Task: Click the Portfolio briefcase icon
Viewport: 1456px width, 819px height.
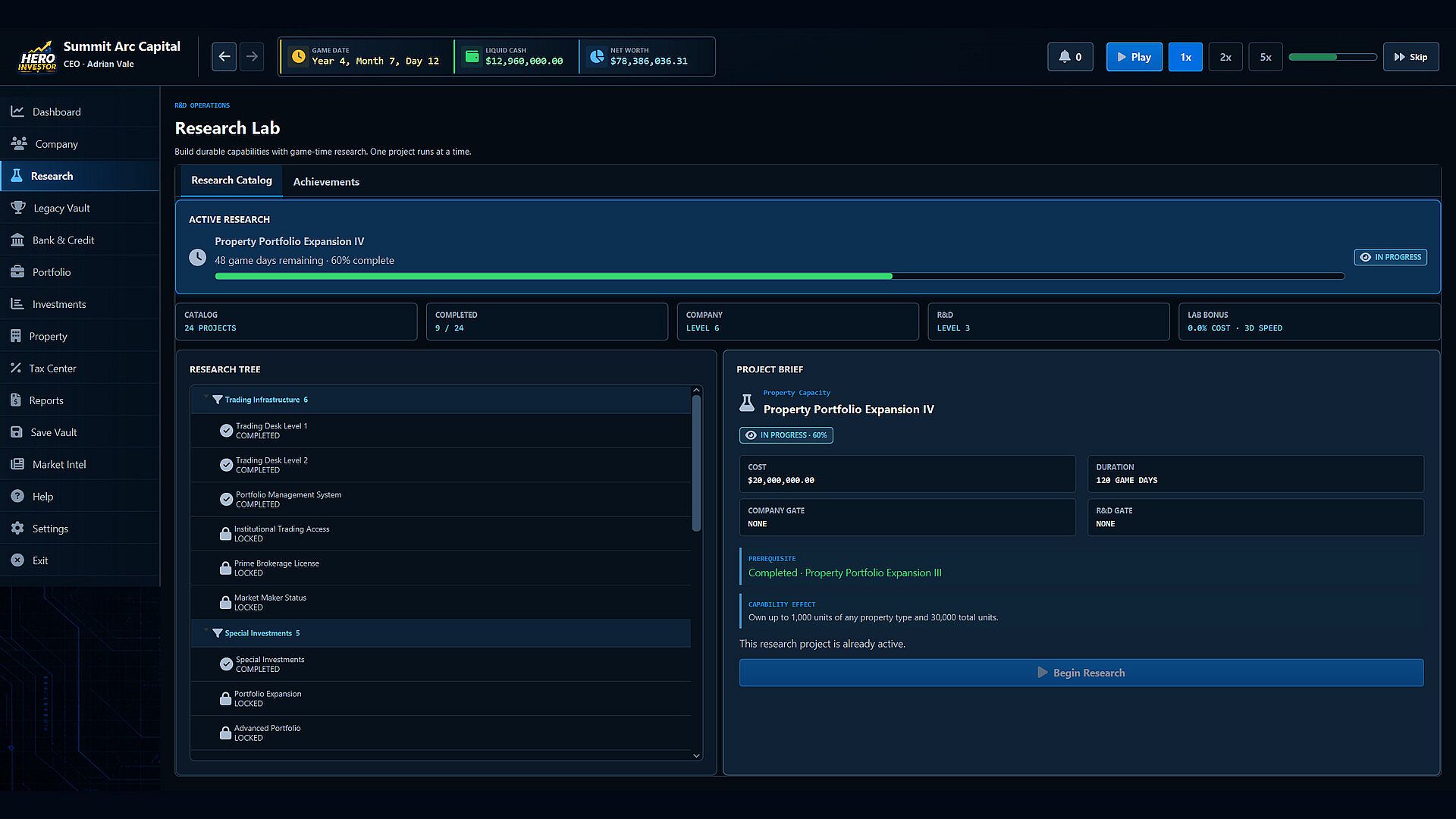Action: pos(17,271)
